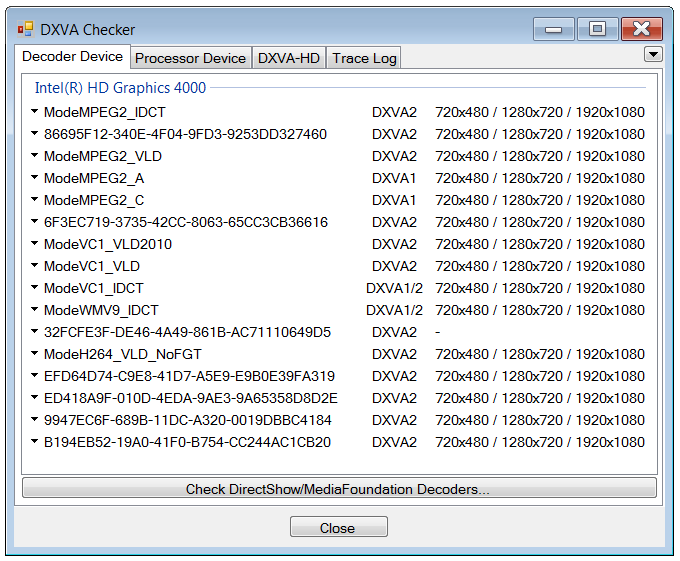Image resolution: width=680 pixels, height=561 pixels.
Task: Click DXVA2 value in ModeH264_VLD_NoFGT row
Action: (394, 354)
